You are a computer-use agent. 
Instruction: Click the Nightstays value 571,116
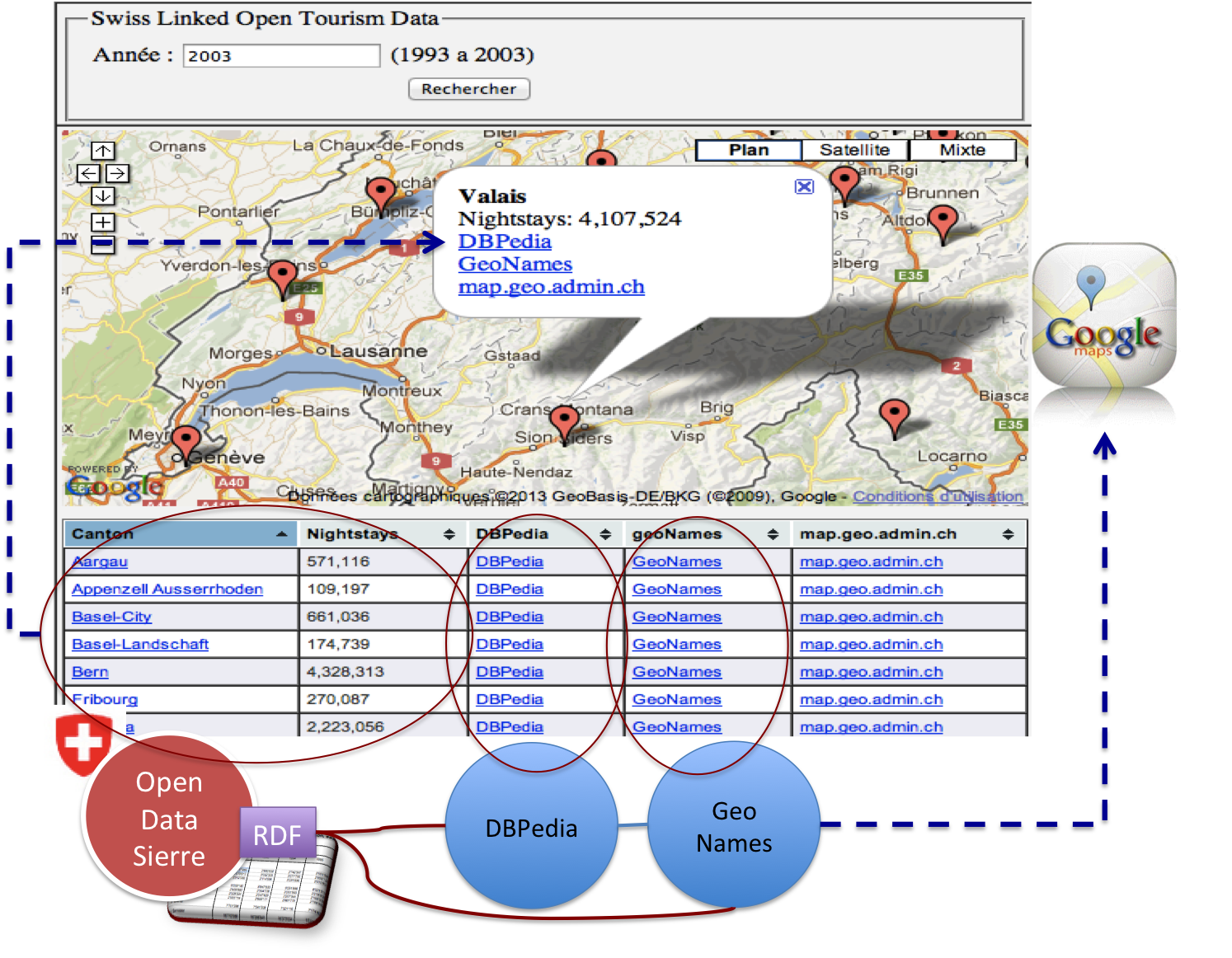tap(338, 561)
